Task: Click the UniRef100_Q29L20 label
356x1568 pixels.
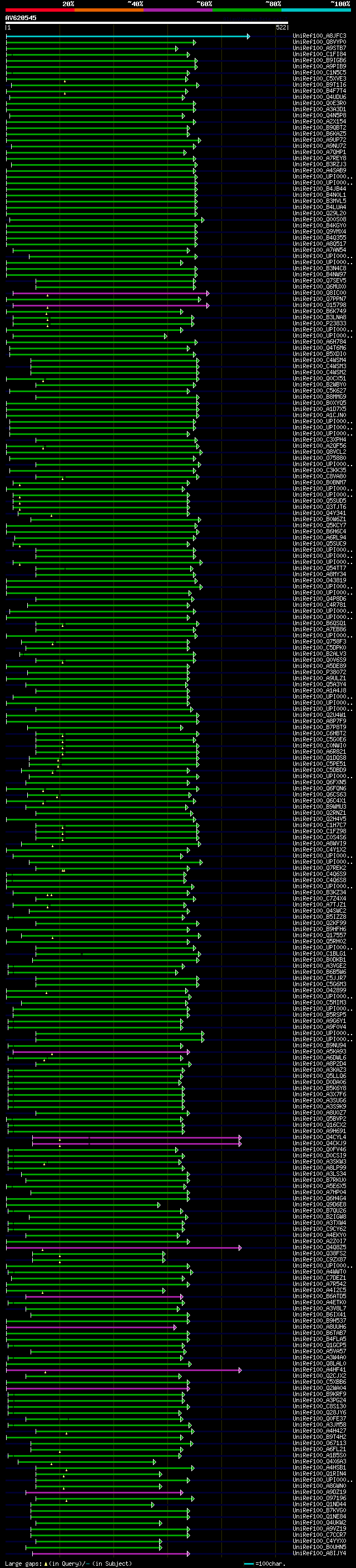Action: pyautogui.click(x=319, y=213)
